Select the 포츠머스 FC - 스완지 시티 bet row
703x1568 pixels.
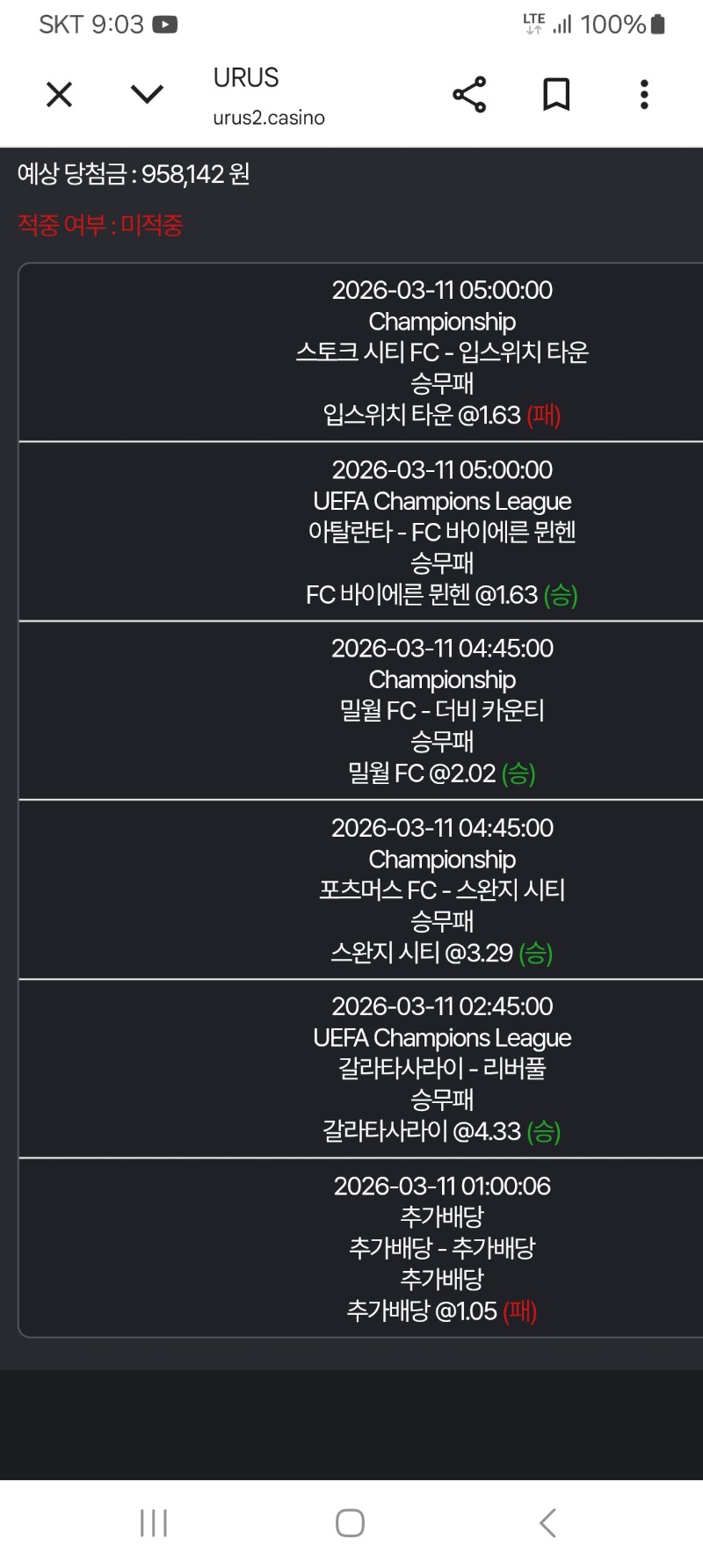(442, 889)
